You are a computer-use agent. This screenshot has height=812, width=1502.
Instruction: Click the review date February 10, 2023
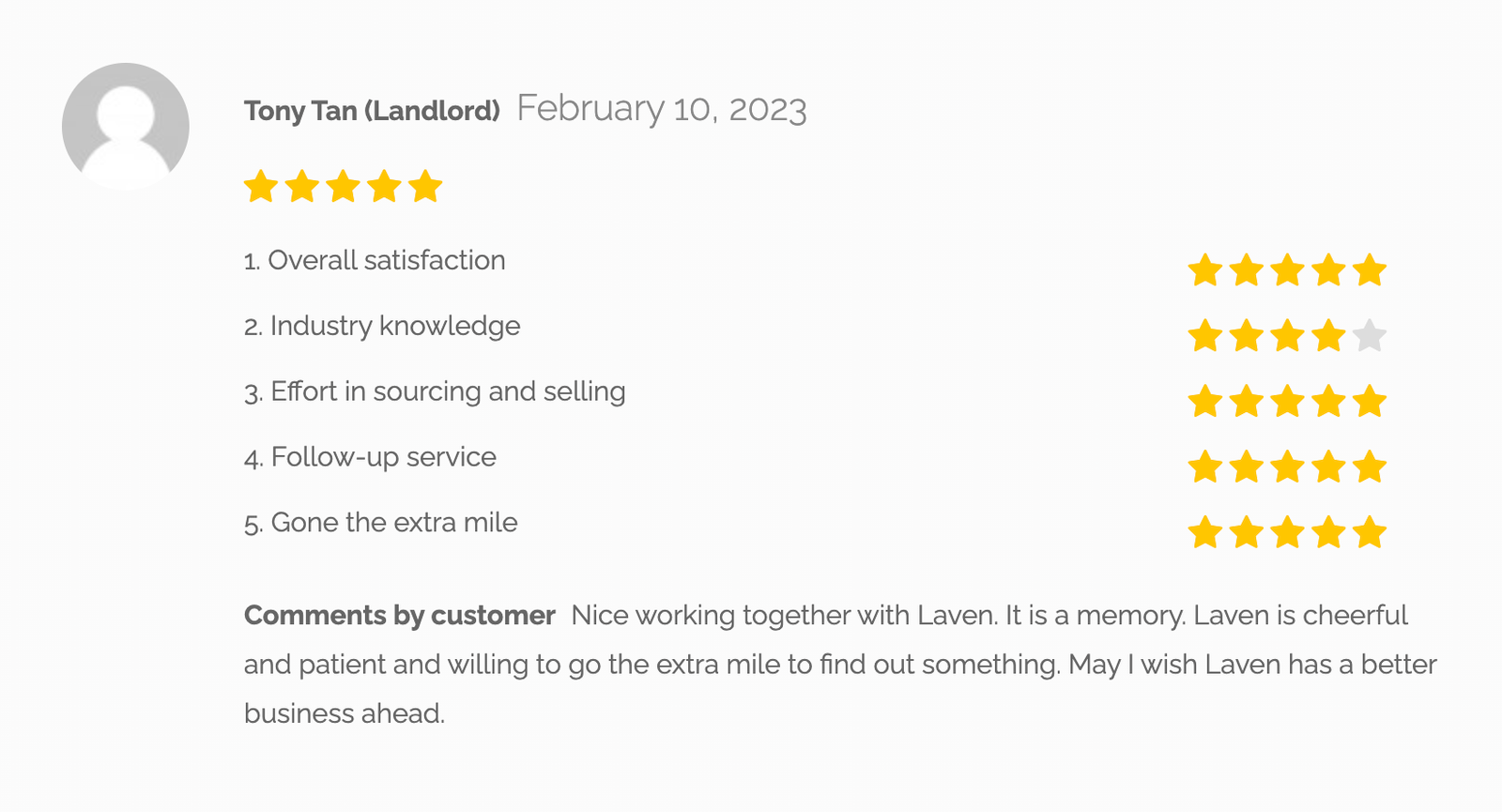[662, 109]
